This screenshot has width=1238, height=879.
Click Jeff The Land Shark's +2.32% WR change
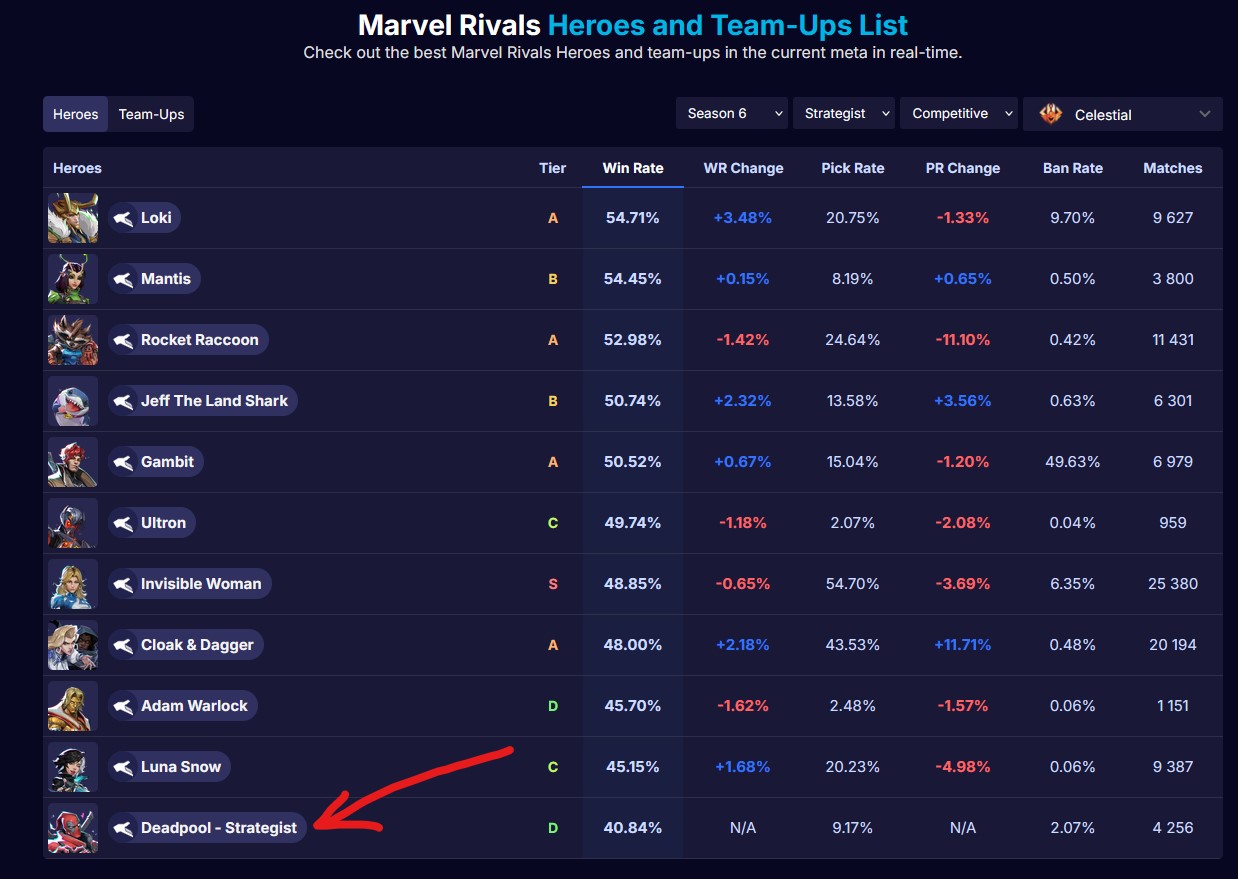[743, 401]
